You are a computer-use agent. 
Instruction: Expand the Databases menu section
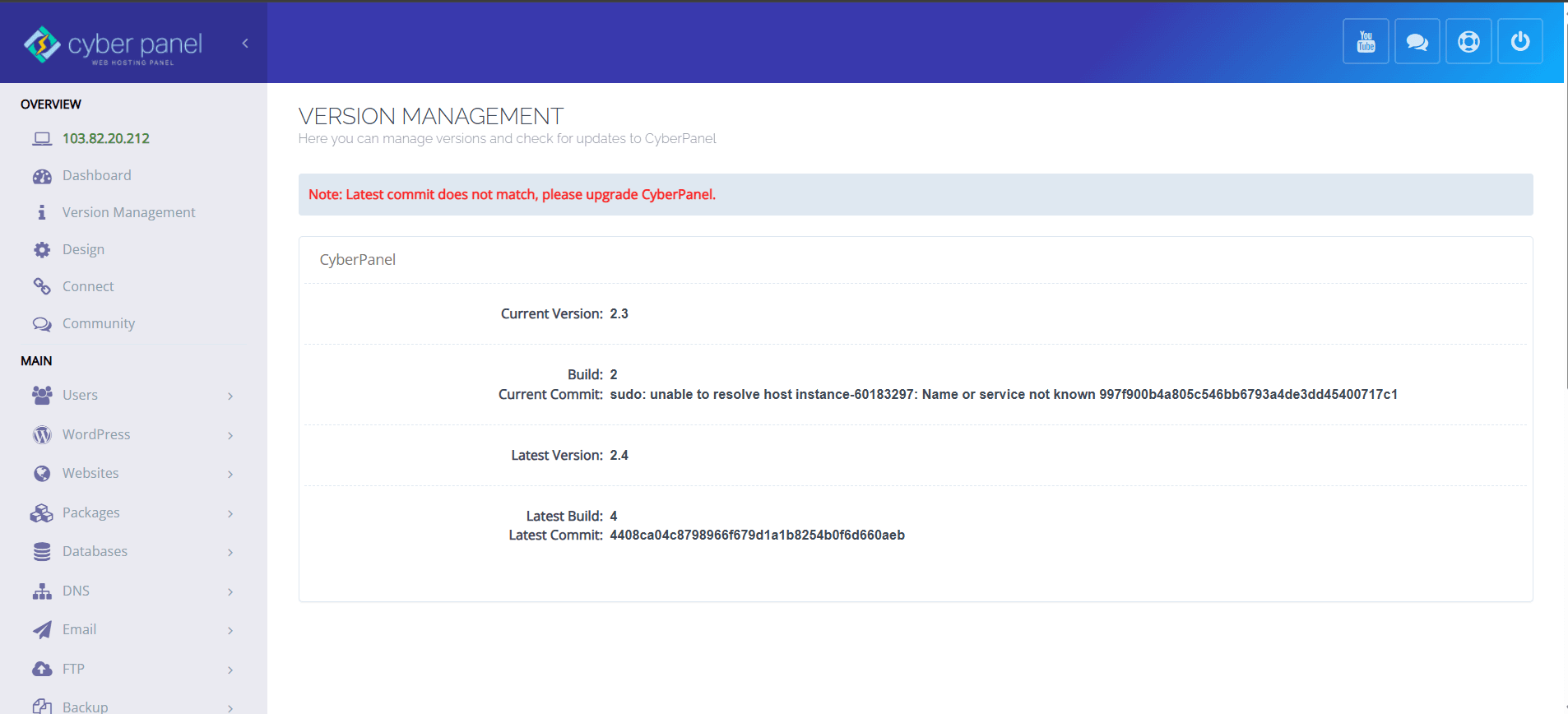tap(95, 552)
